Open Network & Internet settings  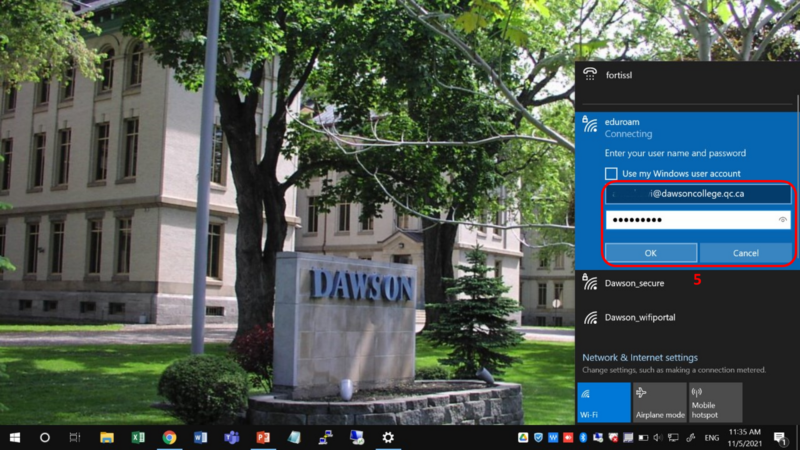pyautogui.click(x=640, y=358)
